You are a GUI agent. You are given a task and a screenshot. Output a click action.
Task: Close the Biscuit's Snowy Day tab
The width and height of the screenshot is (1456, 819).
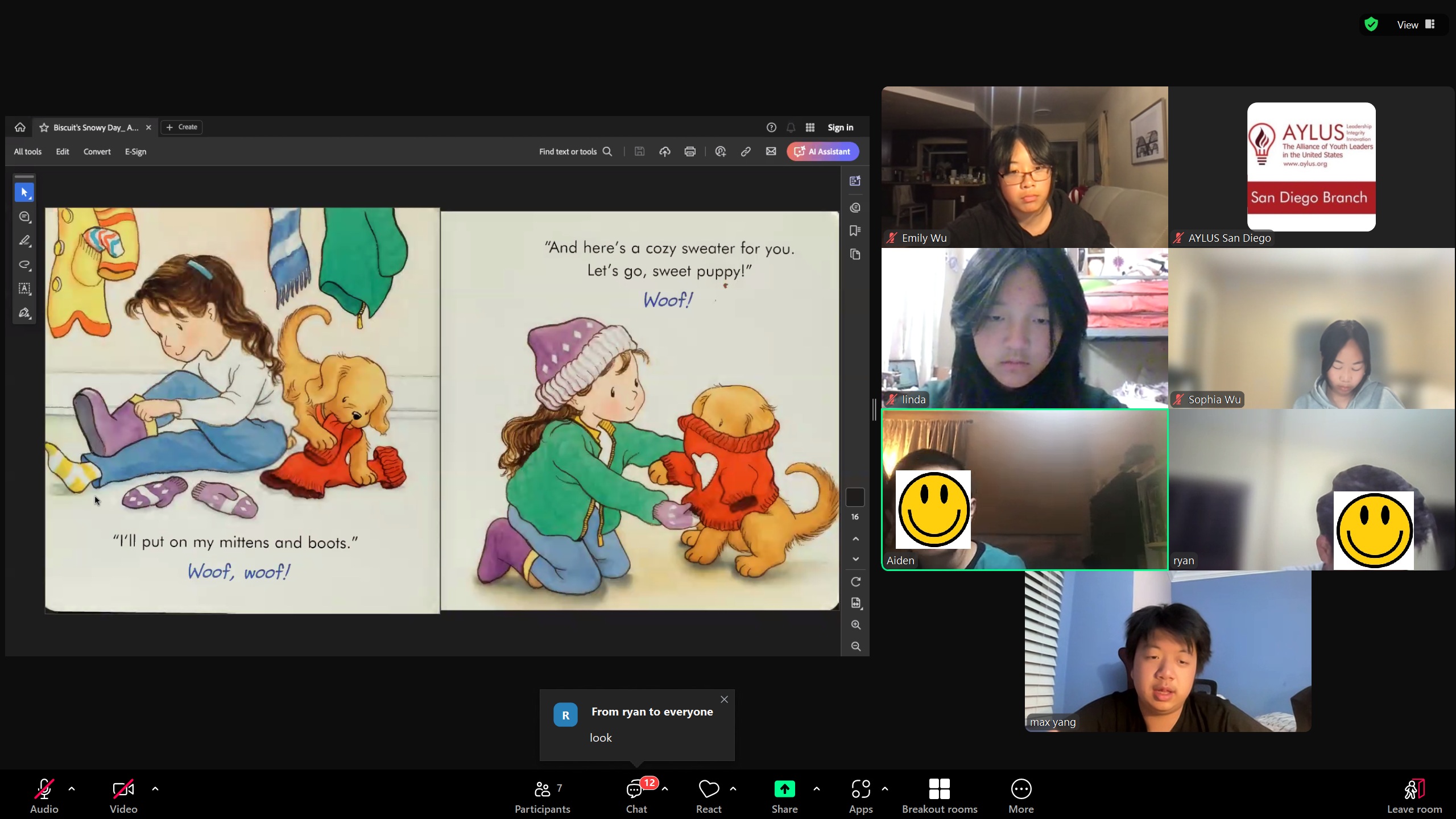point(148,127)
